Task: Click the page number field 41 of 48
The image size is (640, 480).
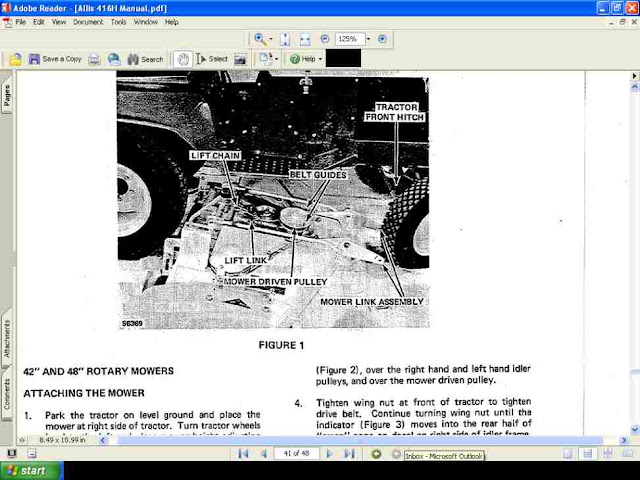Action: [x=296, y=453]
